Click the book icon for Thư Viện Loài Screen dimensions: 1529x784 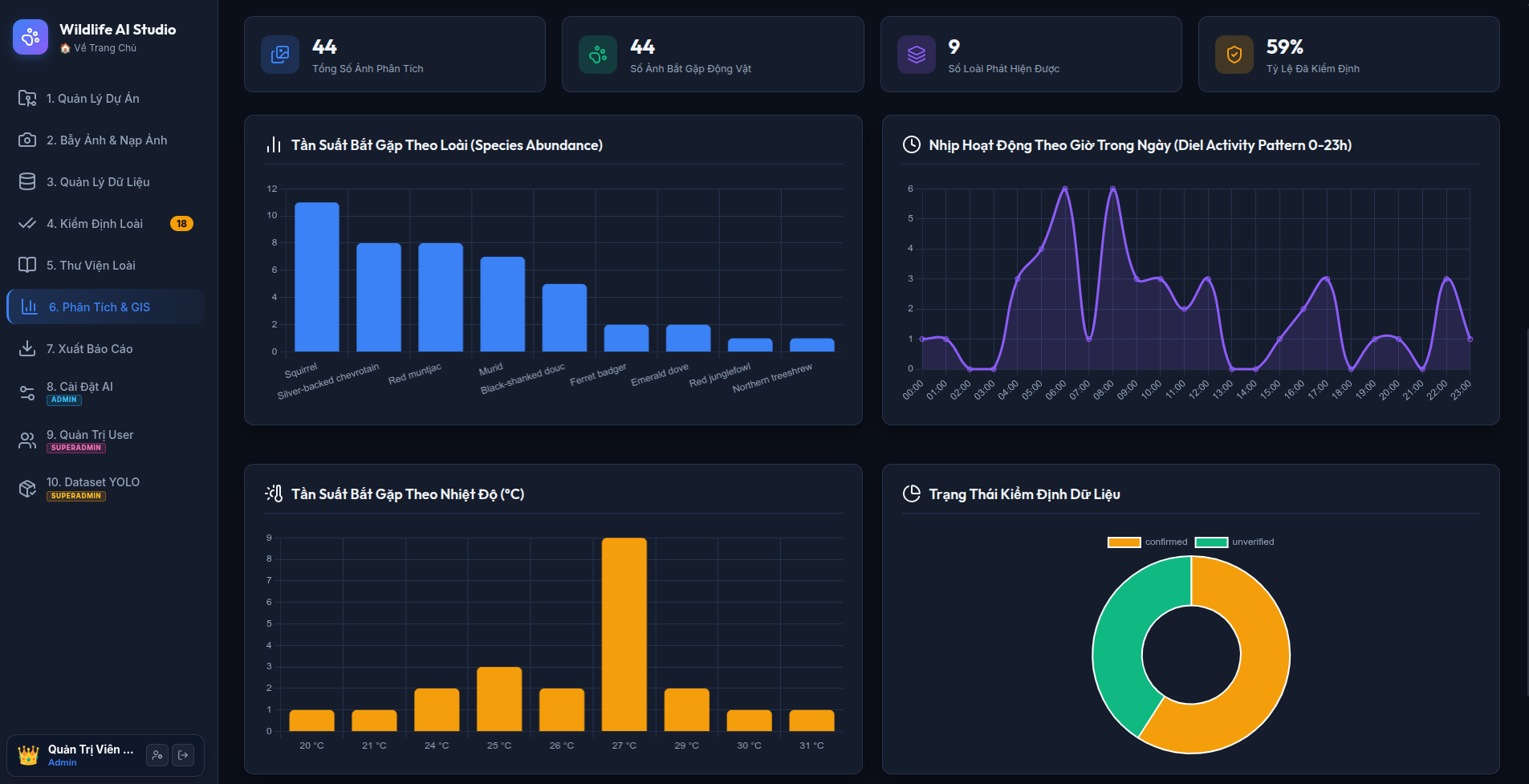pyautogui.click(x=27, y=265)
